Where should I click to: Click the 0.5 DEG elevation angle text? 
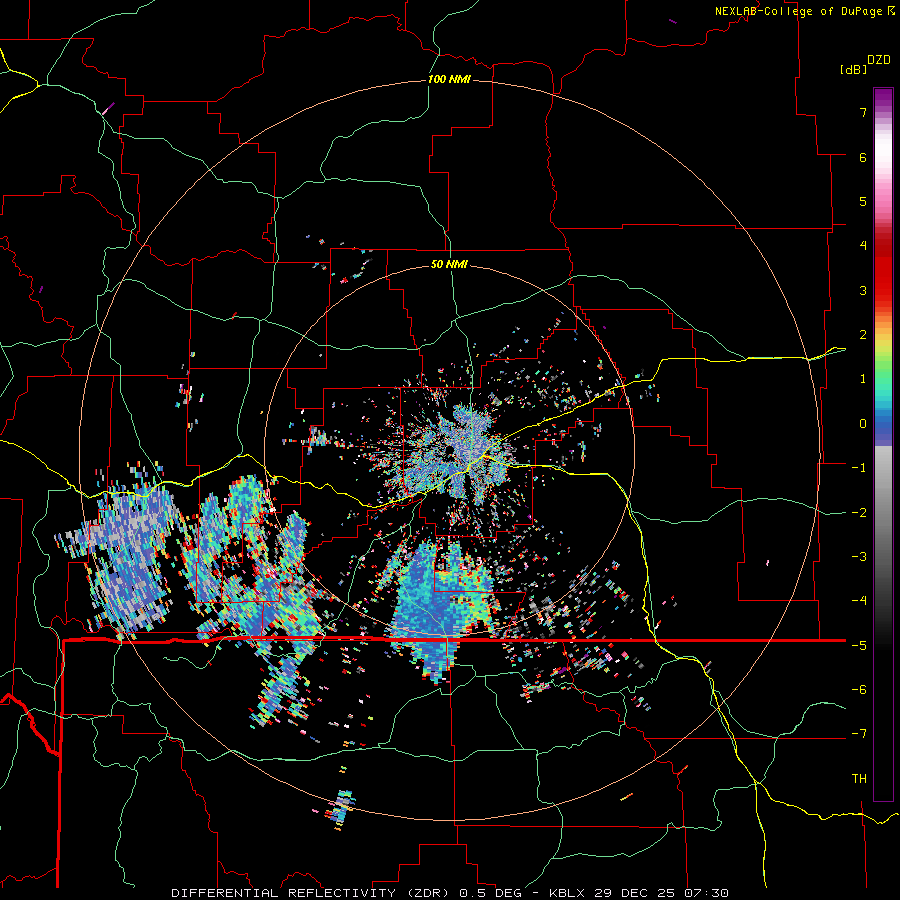(491, 893)
